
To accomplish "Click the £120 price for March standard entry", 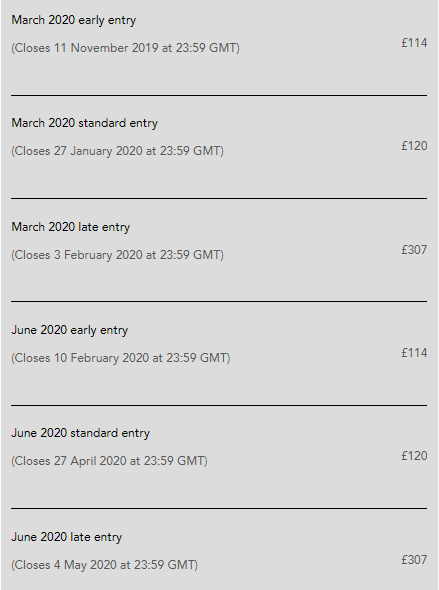I will pos(414,146).
